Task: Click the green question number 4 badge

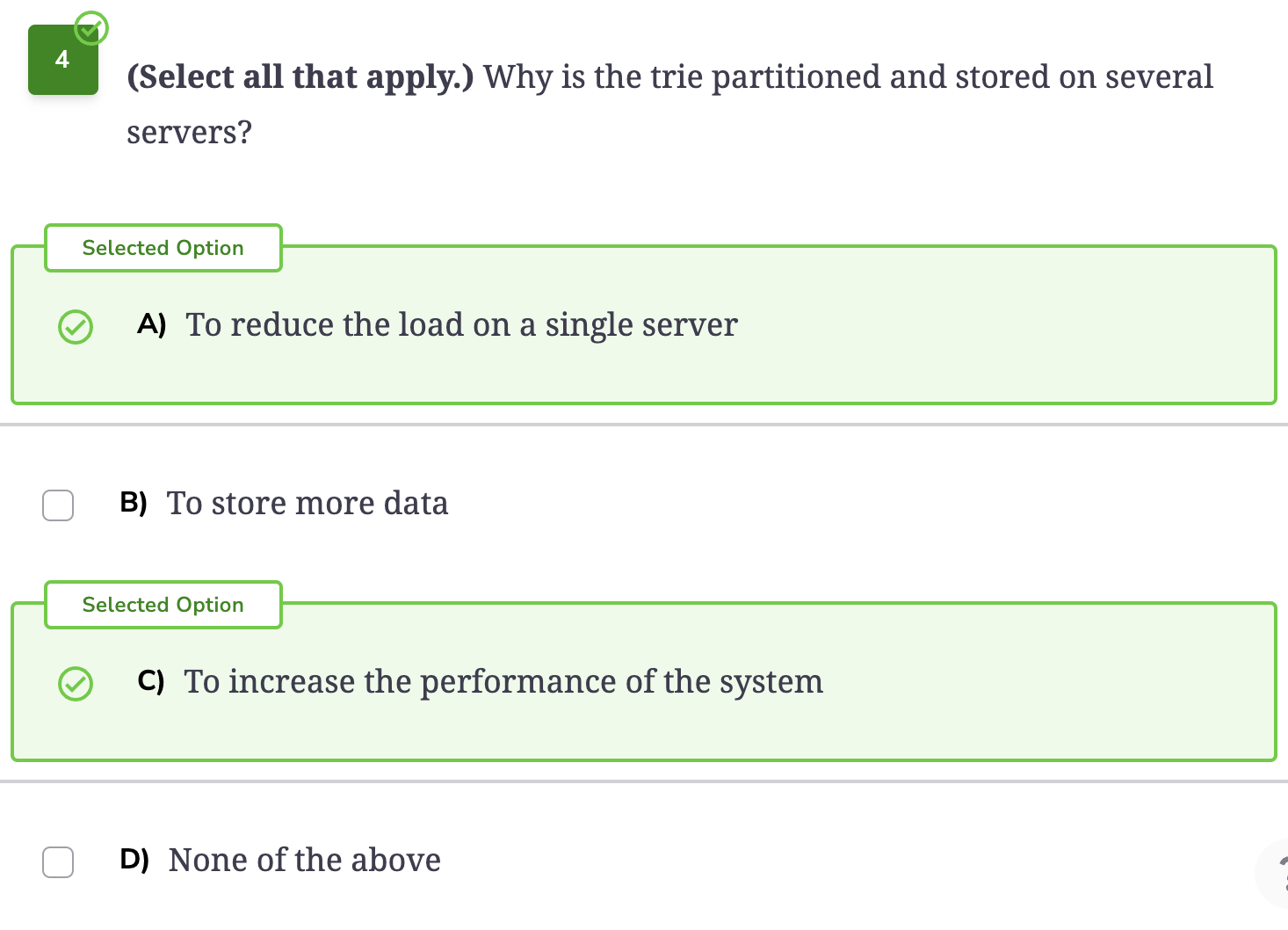Action: 62,60
